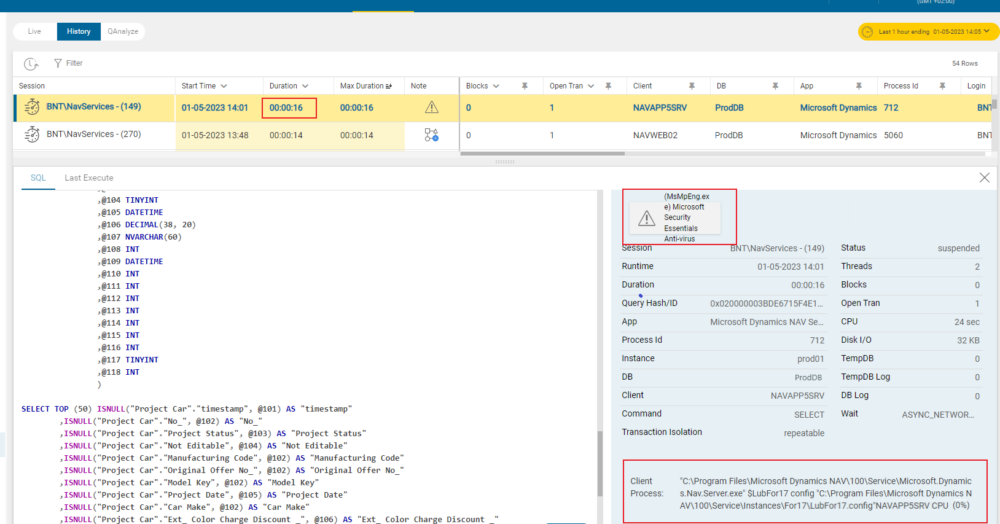Open the Last Execute tab
This screenshot has width=1000, height=524.
pos(89,178)
